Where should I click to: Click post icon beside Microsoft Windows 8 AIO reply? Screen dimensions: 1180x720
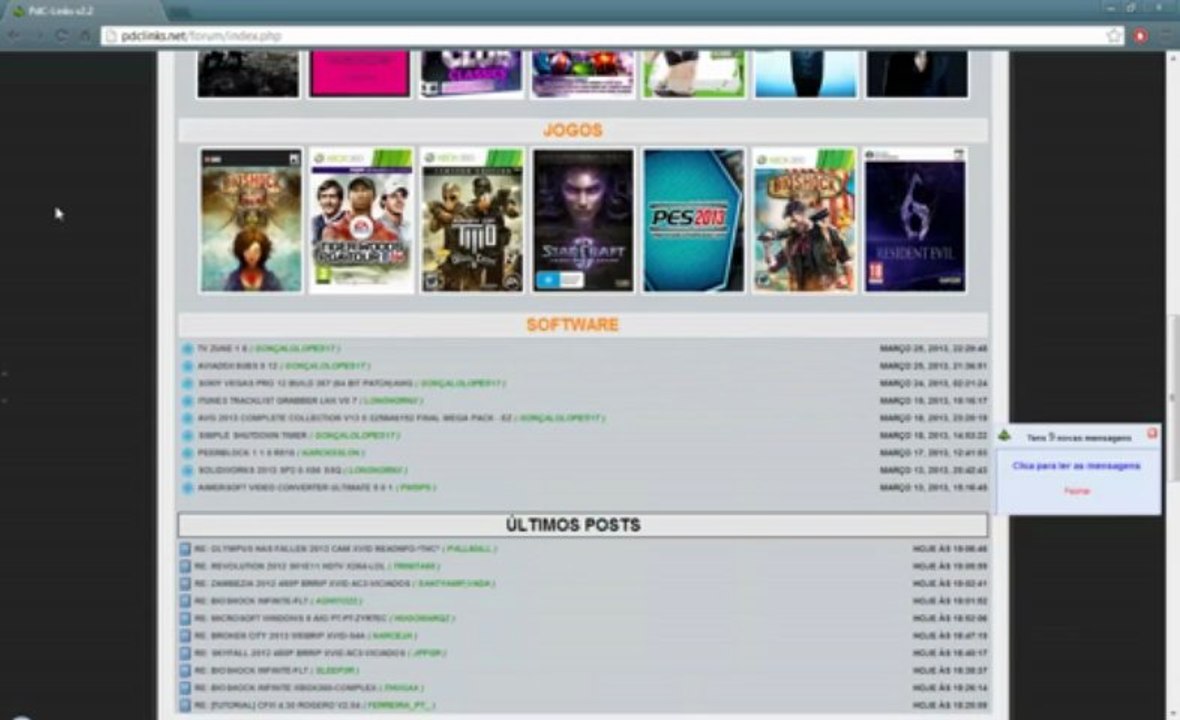click(x=185, y=618)
